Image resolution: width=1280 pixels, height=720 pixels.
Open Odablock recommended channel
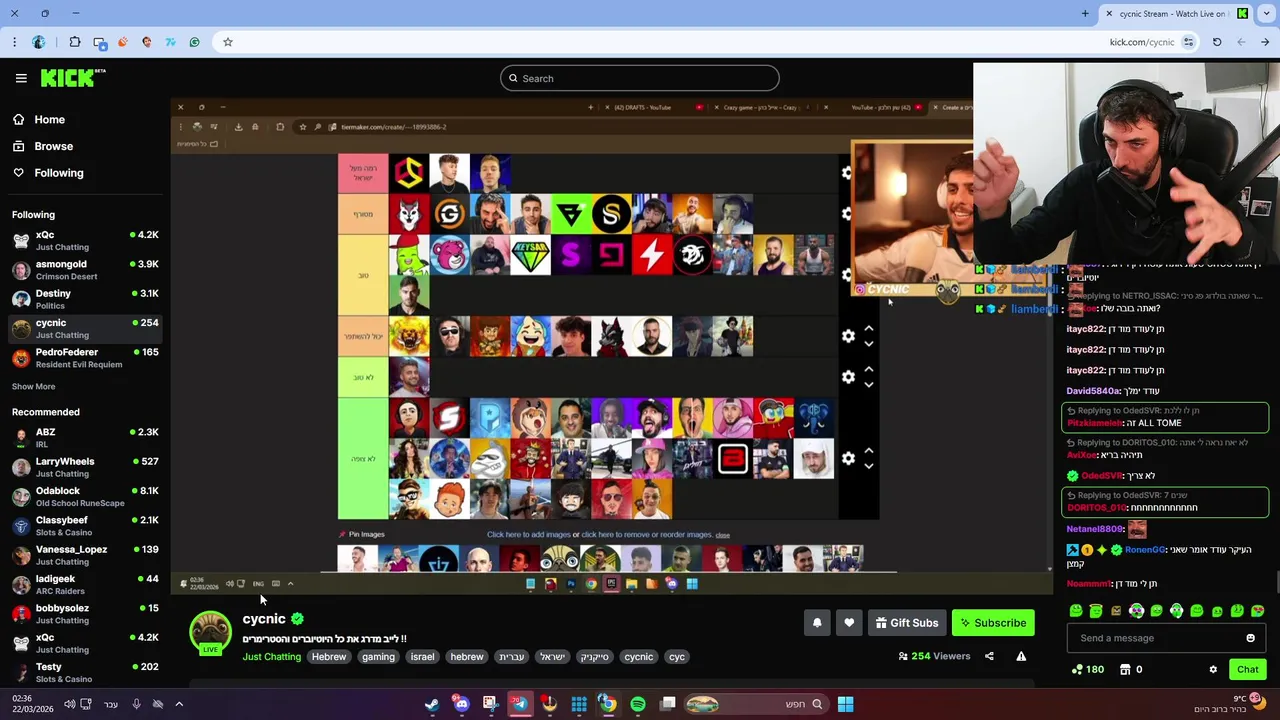(85, 496)
